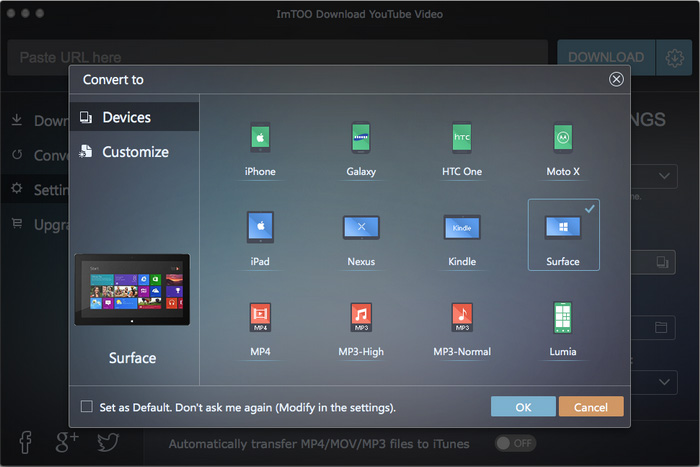700x467 pixels.
Task: Open the Twitter share icon
Action: click(108, 442)
